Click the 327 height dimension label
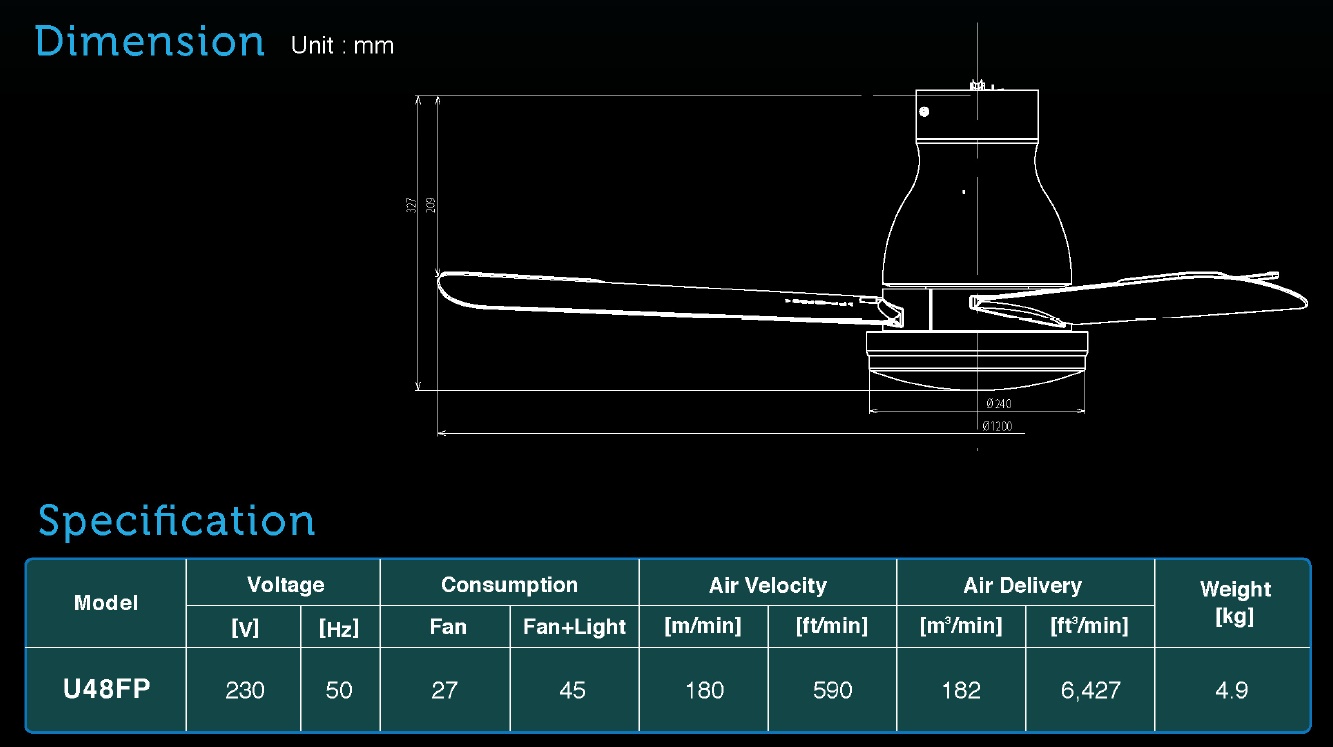The height and width of the screenshot is (747, 1333). coord(412,205)
